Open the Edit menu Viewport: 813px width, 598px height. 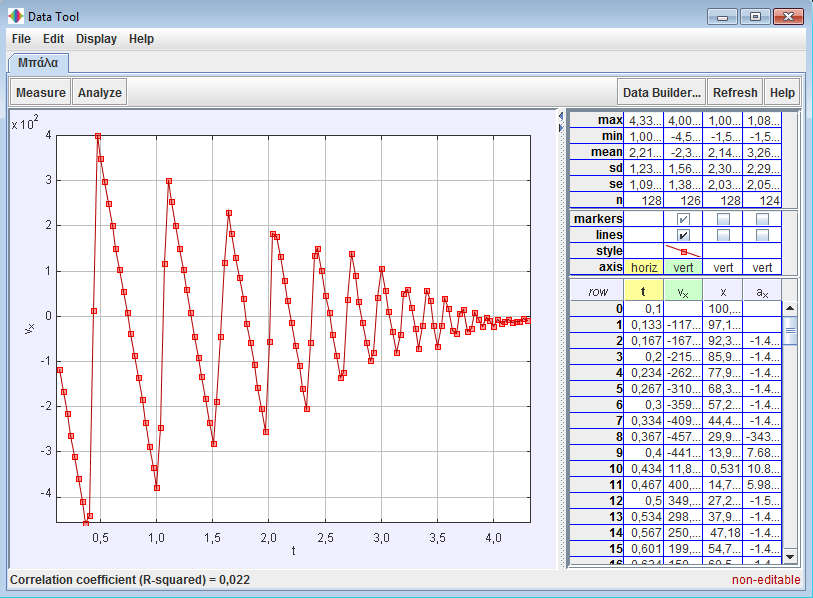(x=53, y=39)
